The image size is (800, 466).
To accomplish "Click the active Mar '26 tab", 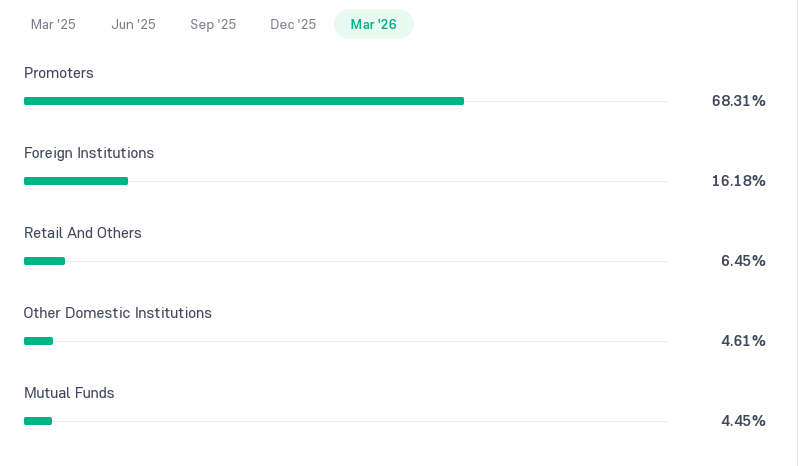I will tap(373, 24).
